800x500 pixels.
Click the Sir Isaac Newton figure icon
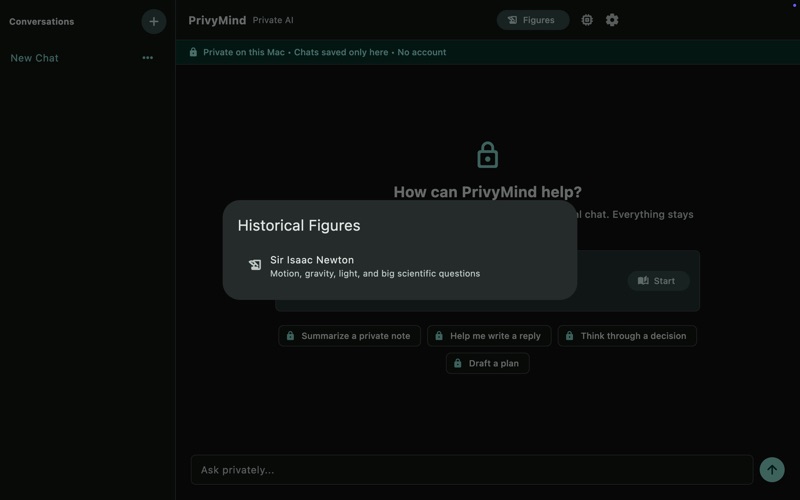[x=255, y=265]
